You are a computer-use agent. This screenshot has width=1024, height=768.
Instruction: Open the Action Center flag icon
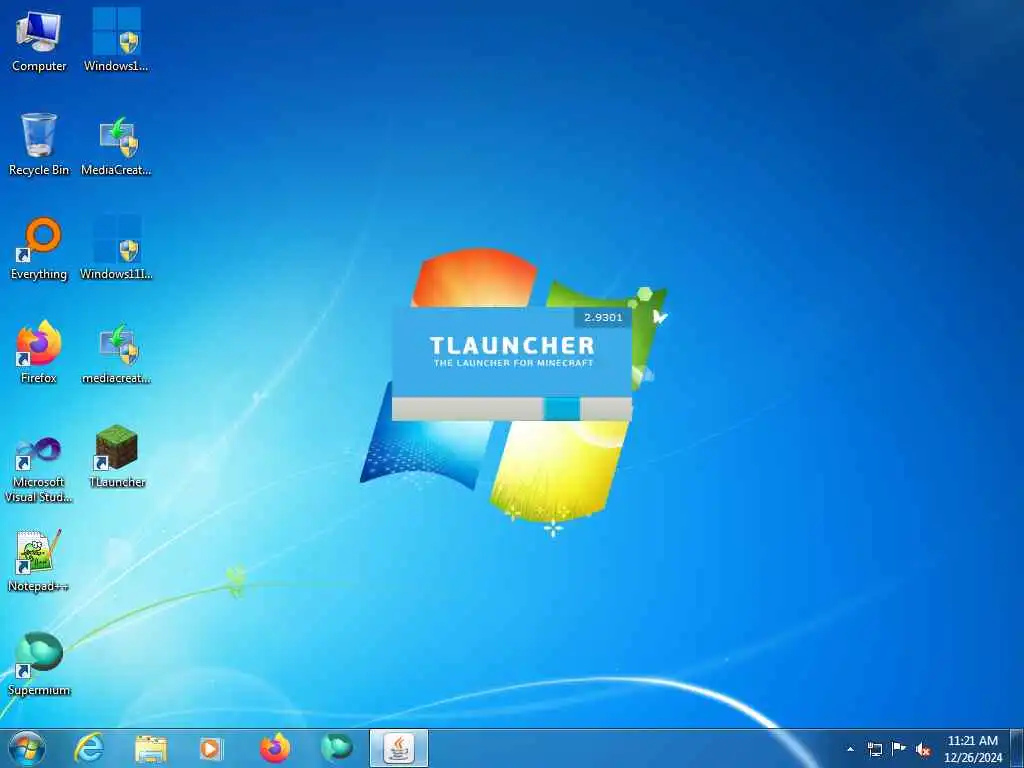pos(899,748)
